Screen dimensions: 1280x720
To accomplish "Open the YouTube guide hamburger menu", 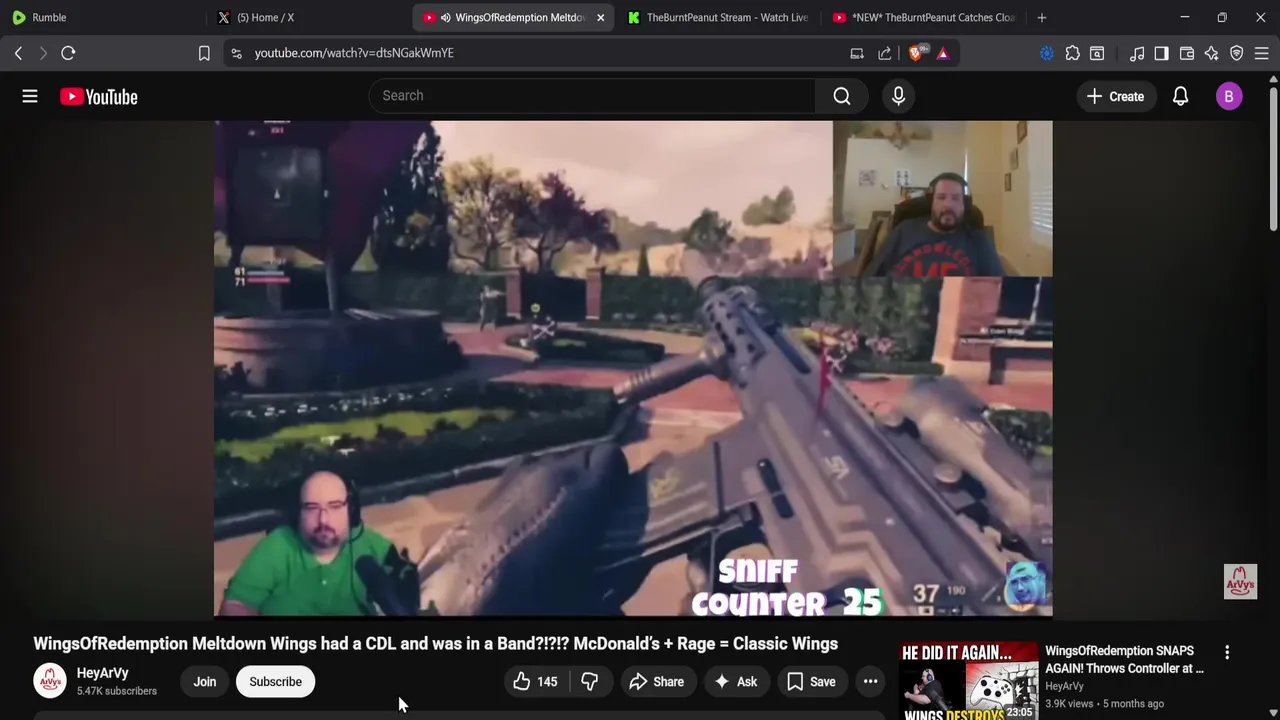I will click(30, 96).
